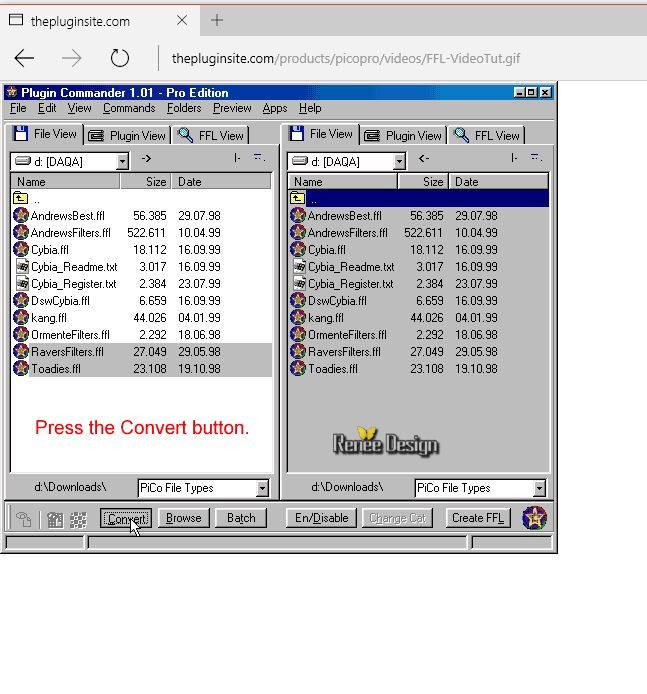This screenshot has height=694, width=647.
Task: Click the 'l-' icon in the right panel header
Action: click(514, 158)
